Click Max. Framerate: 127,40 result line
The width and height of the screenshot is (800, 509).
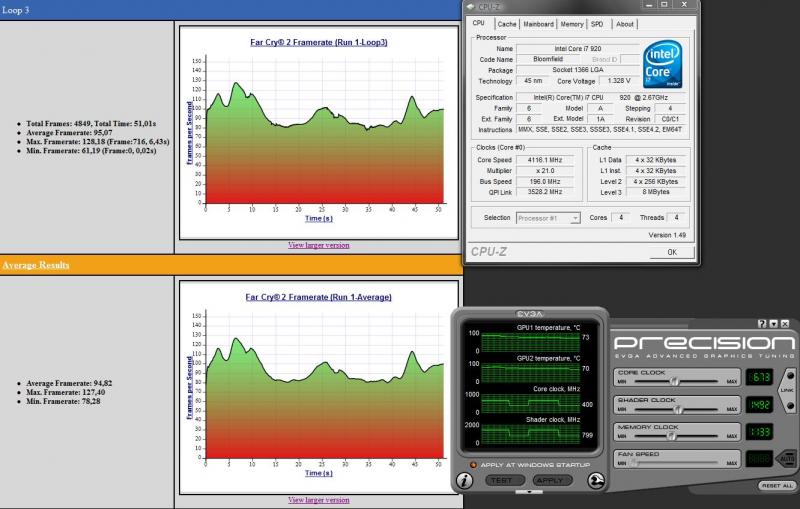click(66, 392)
